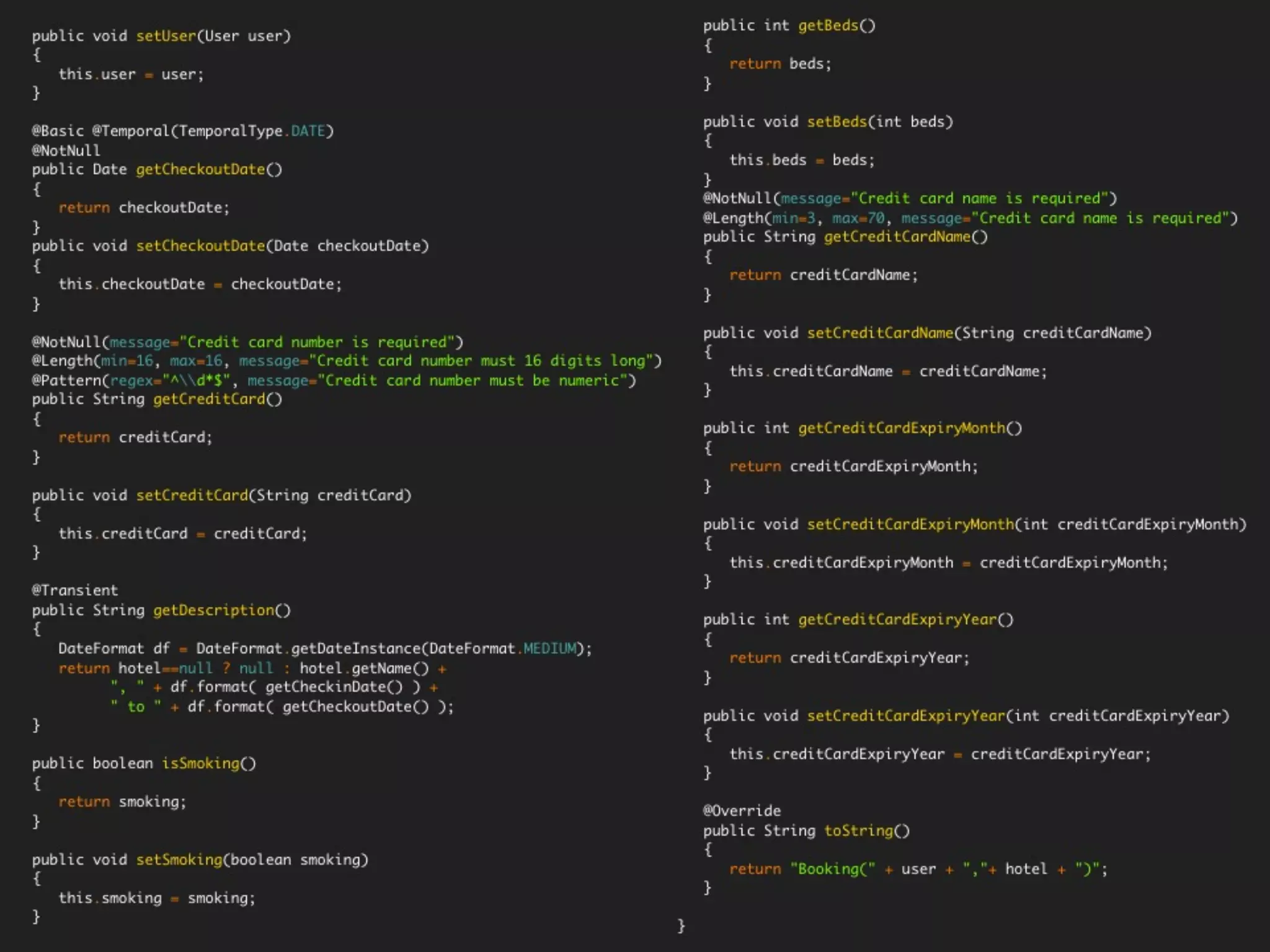Click the @Pattern regex string

pyautogui.click(x=197, y=381)
